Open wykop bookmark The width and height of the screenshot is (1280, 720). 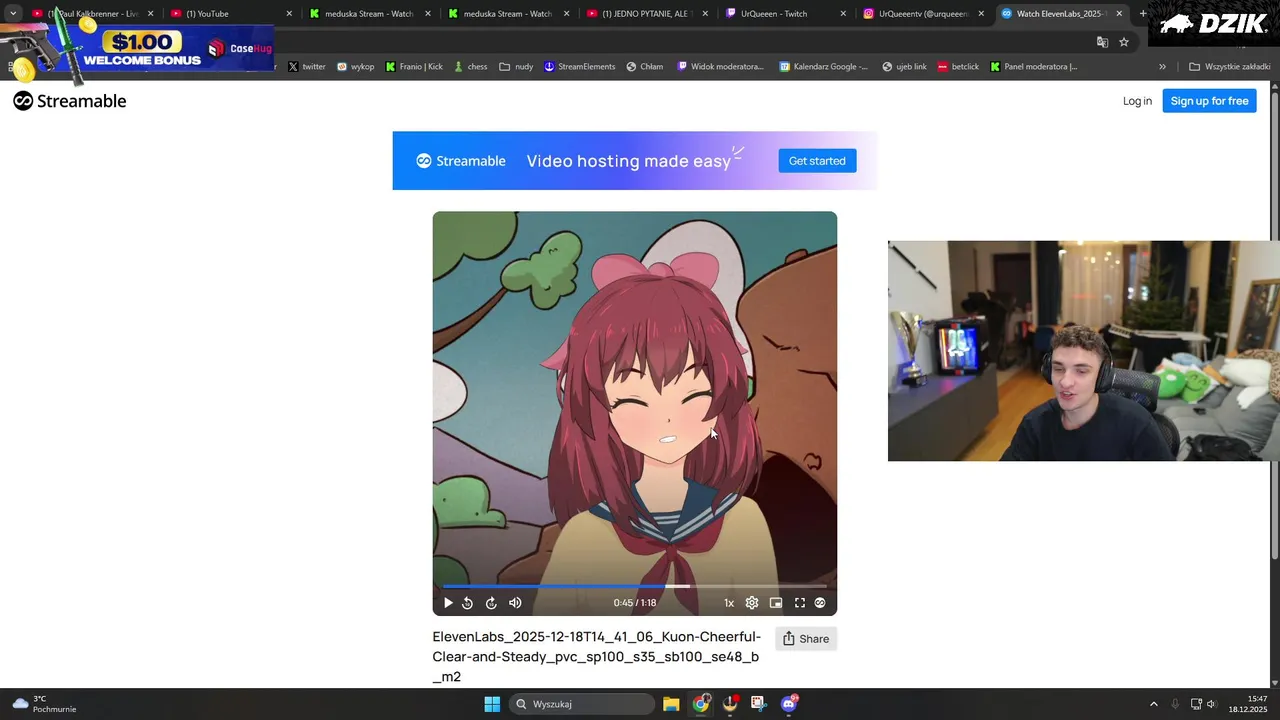(x=356, y=67)
